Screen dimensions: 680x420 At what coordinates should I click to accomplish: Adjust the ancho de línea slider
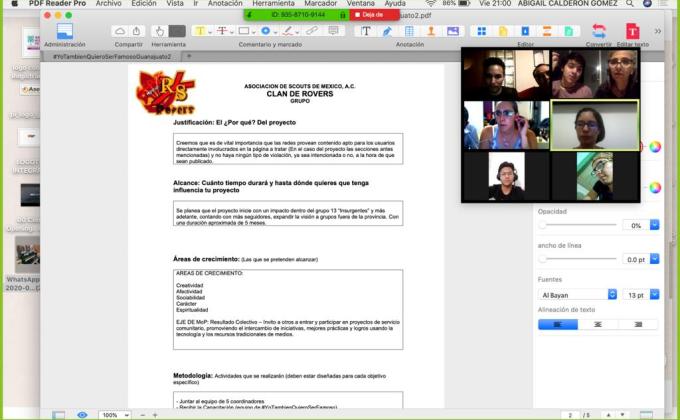click(579, 259)
